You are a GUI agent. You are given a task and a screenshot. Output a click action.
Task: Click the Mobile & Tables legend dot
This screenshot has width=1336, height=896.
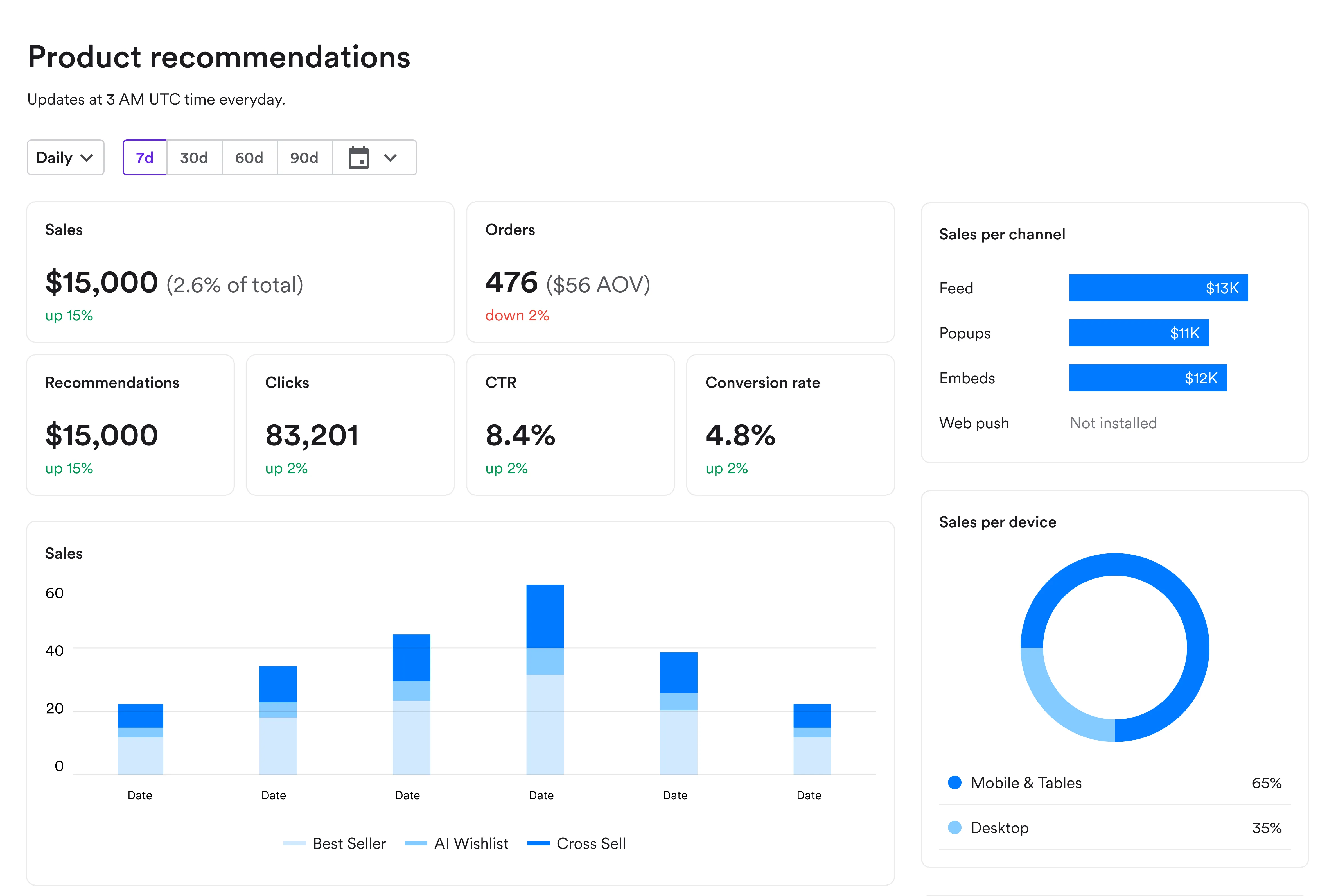pyautogui.click(x=955, y=782)
